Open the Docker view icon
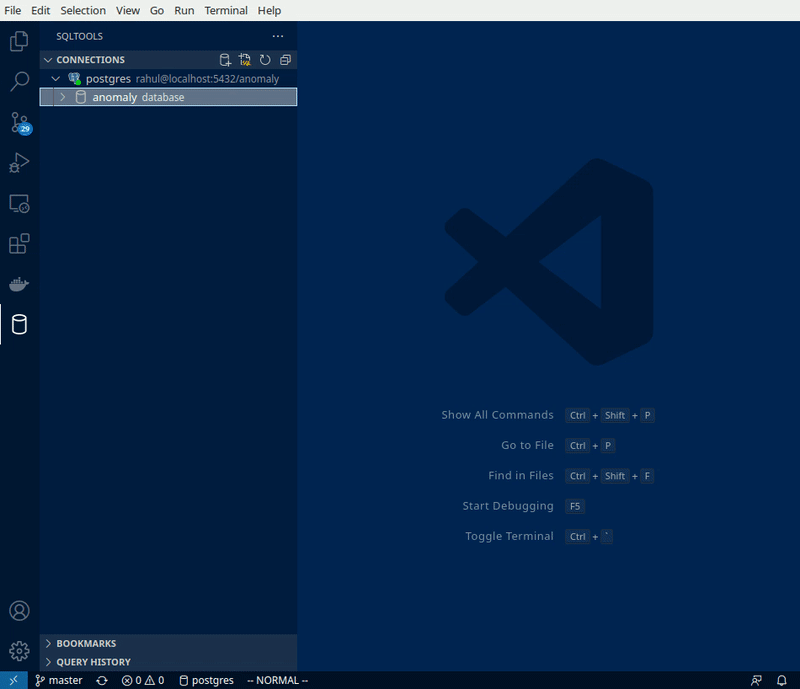Screen dimensions: 800x689 pos(19,284)
